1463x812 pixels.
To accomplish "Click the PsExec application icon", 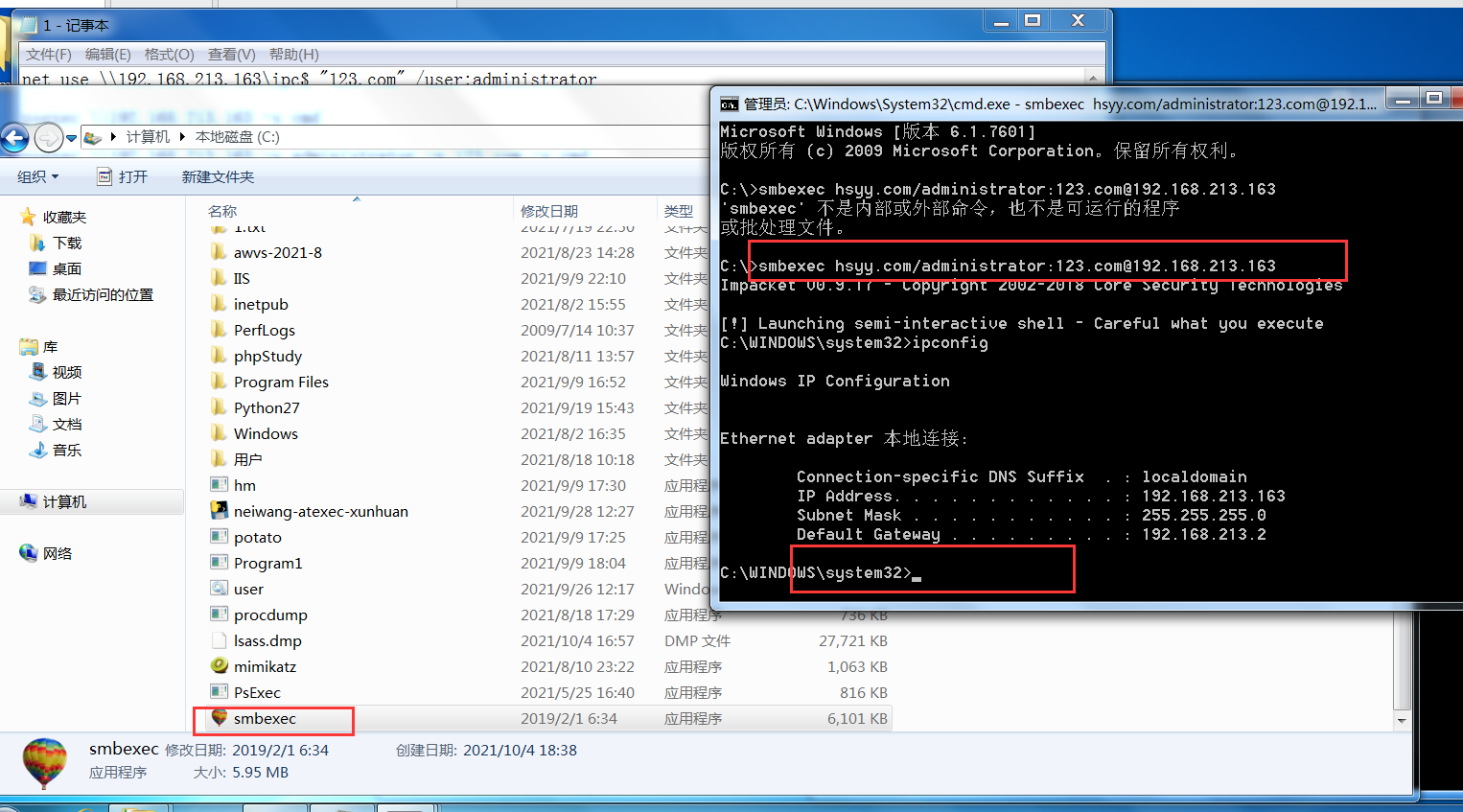I will point(220,692).
